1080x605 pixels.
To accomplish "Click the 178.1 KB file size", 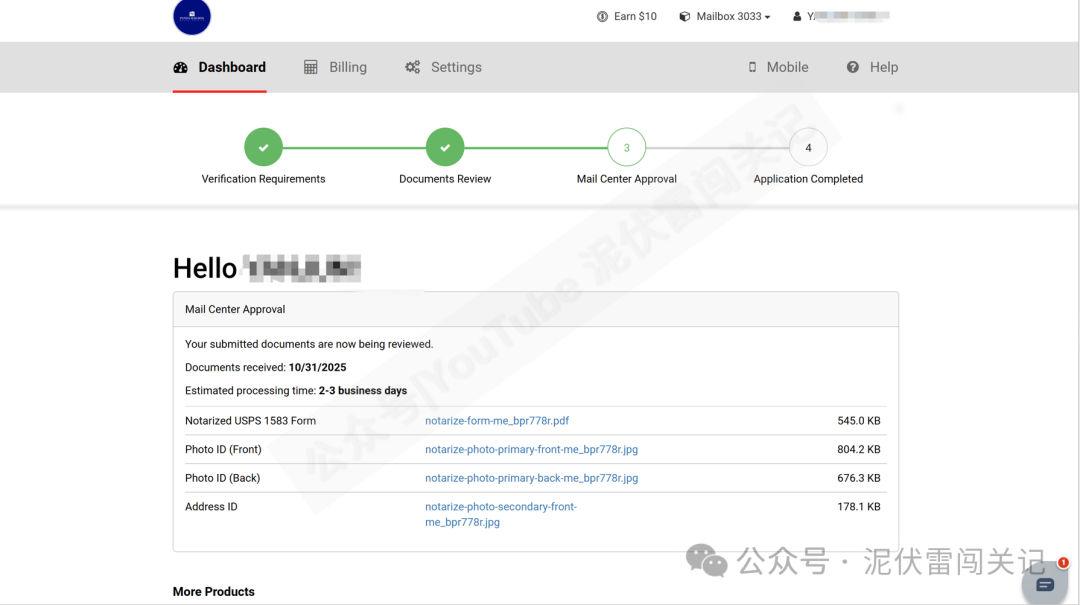I will point(859,506).
